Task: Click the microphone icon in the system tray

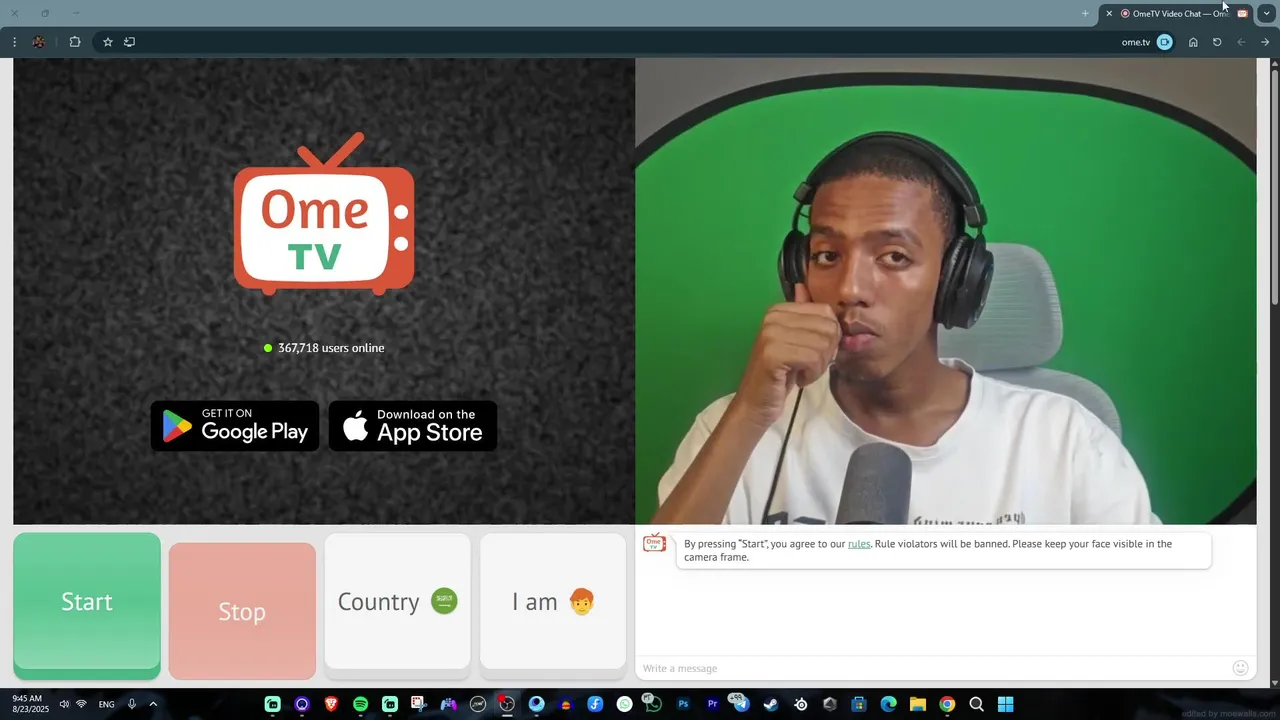Action: tap(131, 704)
